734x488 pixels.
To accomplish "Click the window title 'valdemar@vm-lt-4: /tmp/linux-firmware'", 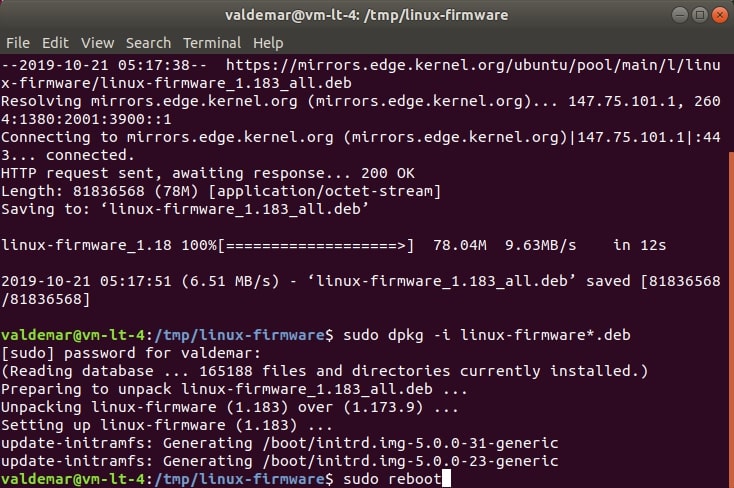I will click(x=367, y=15).
